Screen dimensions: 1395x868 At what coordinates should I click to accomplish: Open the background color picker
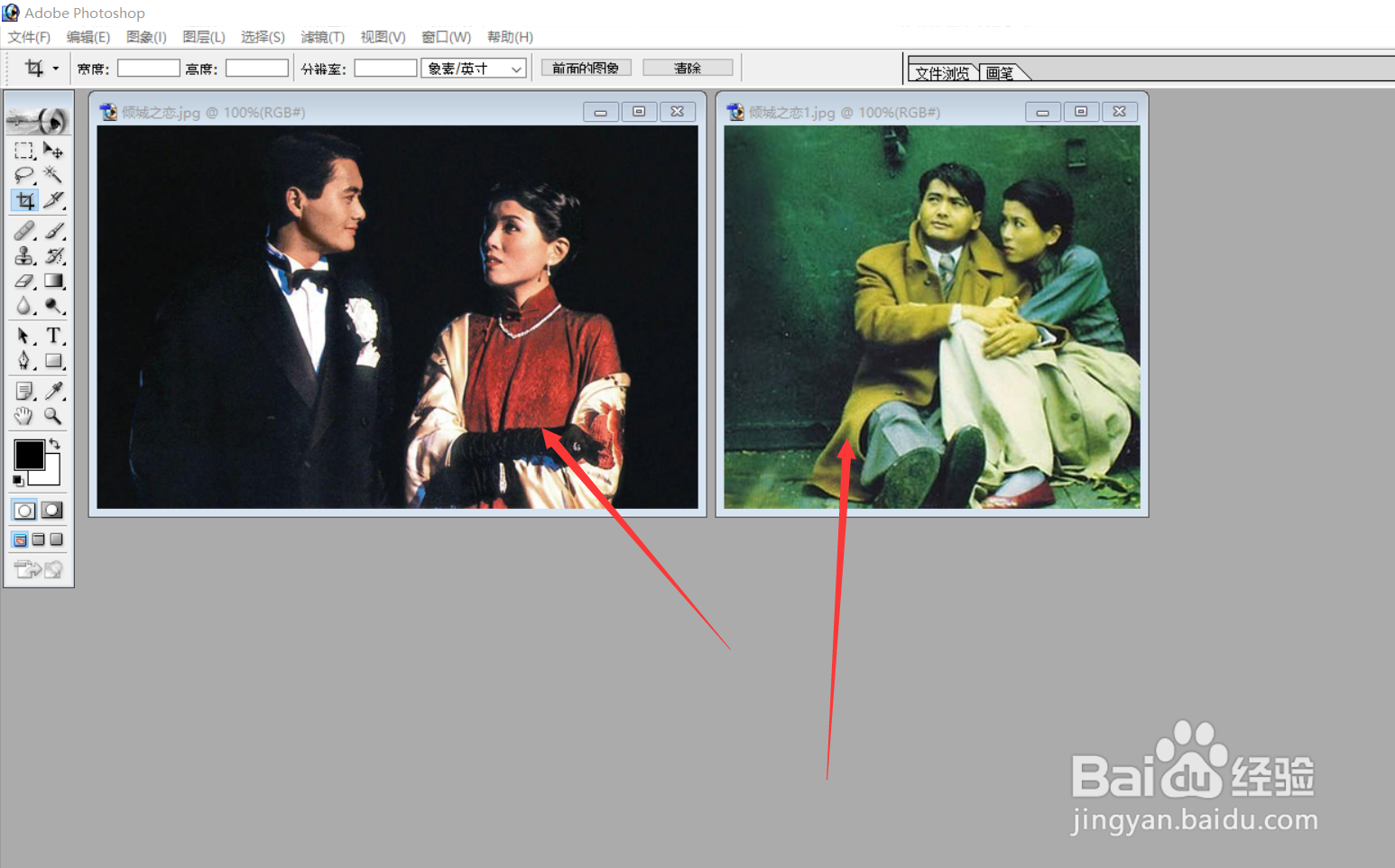pos(51,476)
